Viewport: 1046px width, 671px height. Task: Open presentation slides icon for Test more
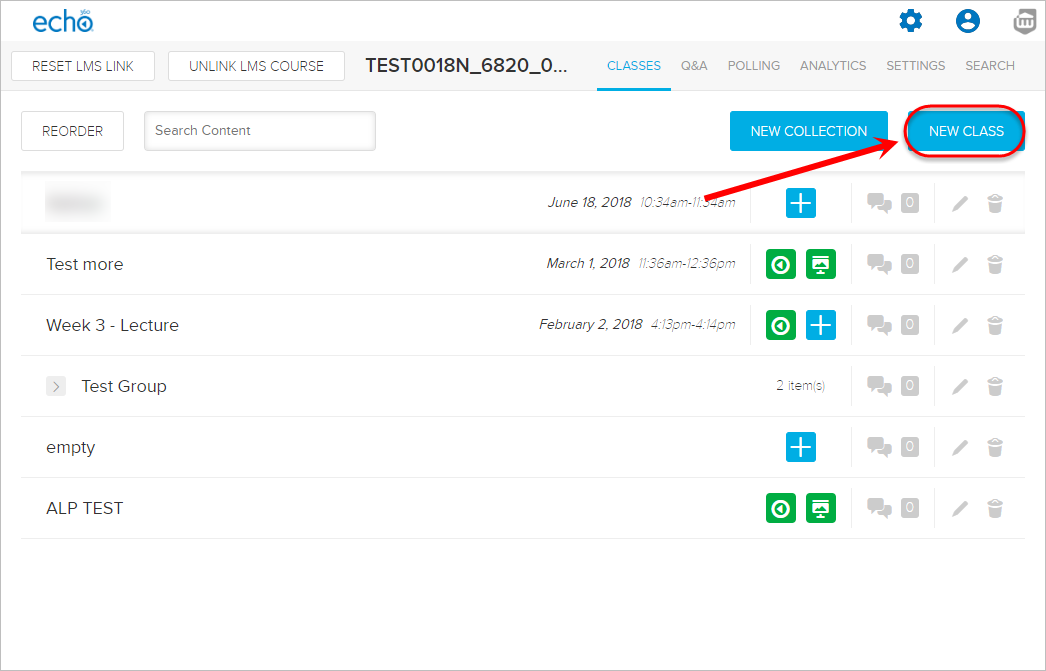pyautogui.click(x=821, y=264)
